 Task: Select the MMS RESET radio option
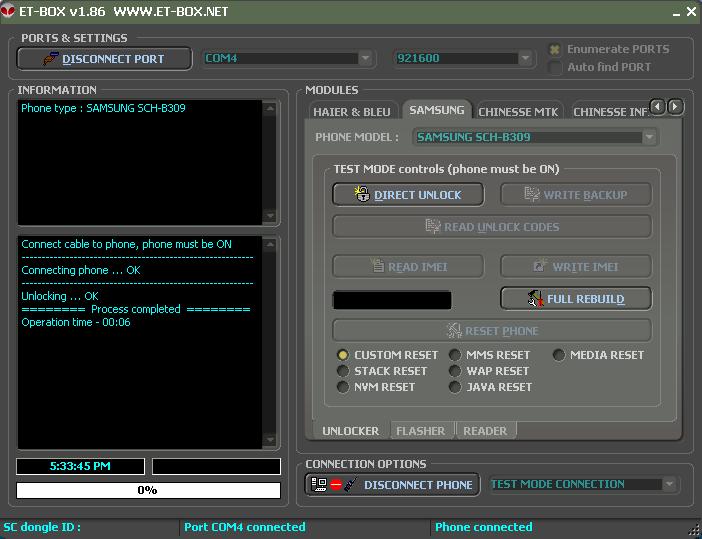pos(455,355)
